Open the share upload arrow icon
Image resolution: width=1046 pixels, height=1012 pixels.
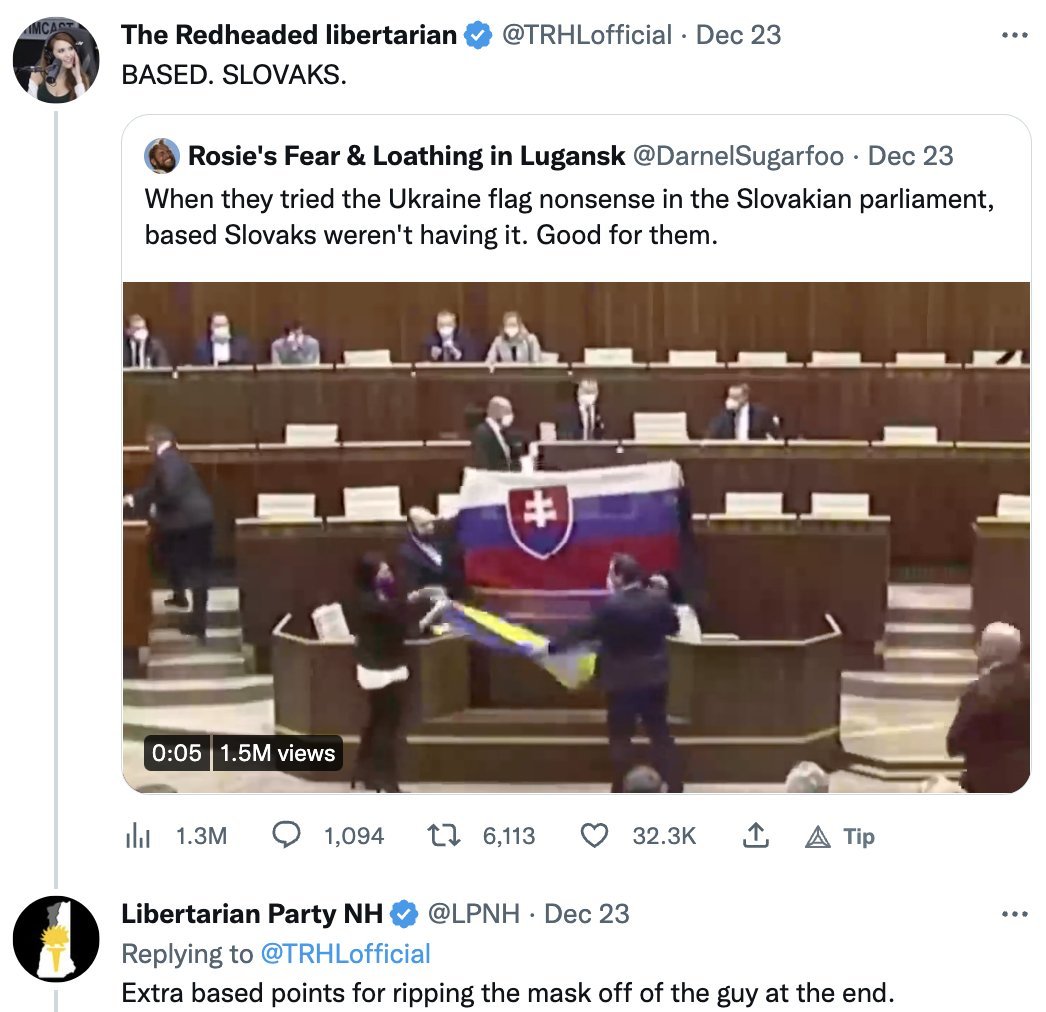[x=756, y=835]
